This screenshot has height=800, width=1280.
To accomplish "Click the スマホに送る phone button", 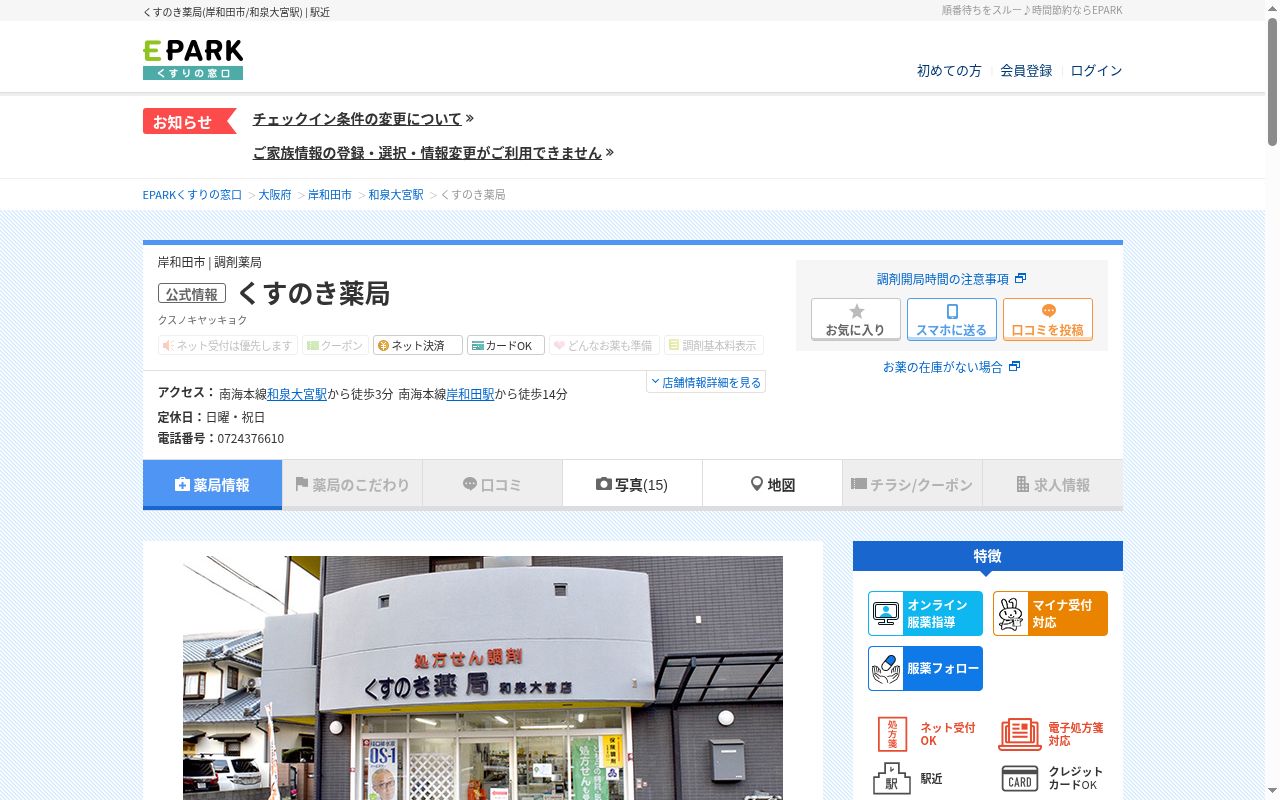I will coord(952,319).
